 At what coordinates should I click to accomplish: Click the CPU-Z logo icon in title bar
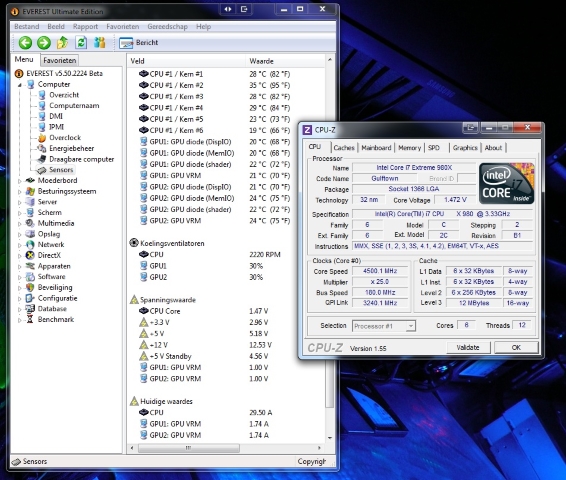(x=307, y=130)
